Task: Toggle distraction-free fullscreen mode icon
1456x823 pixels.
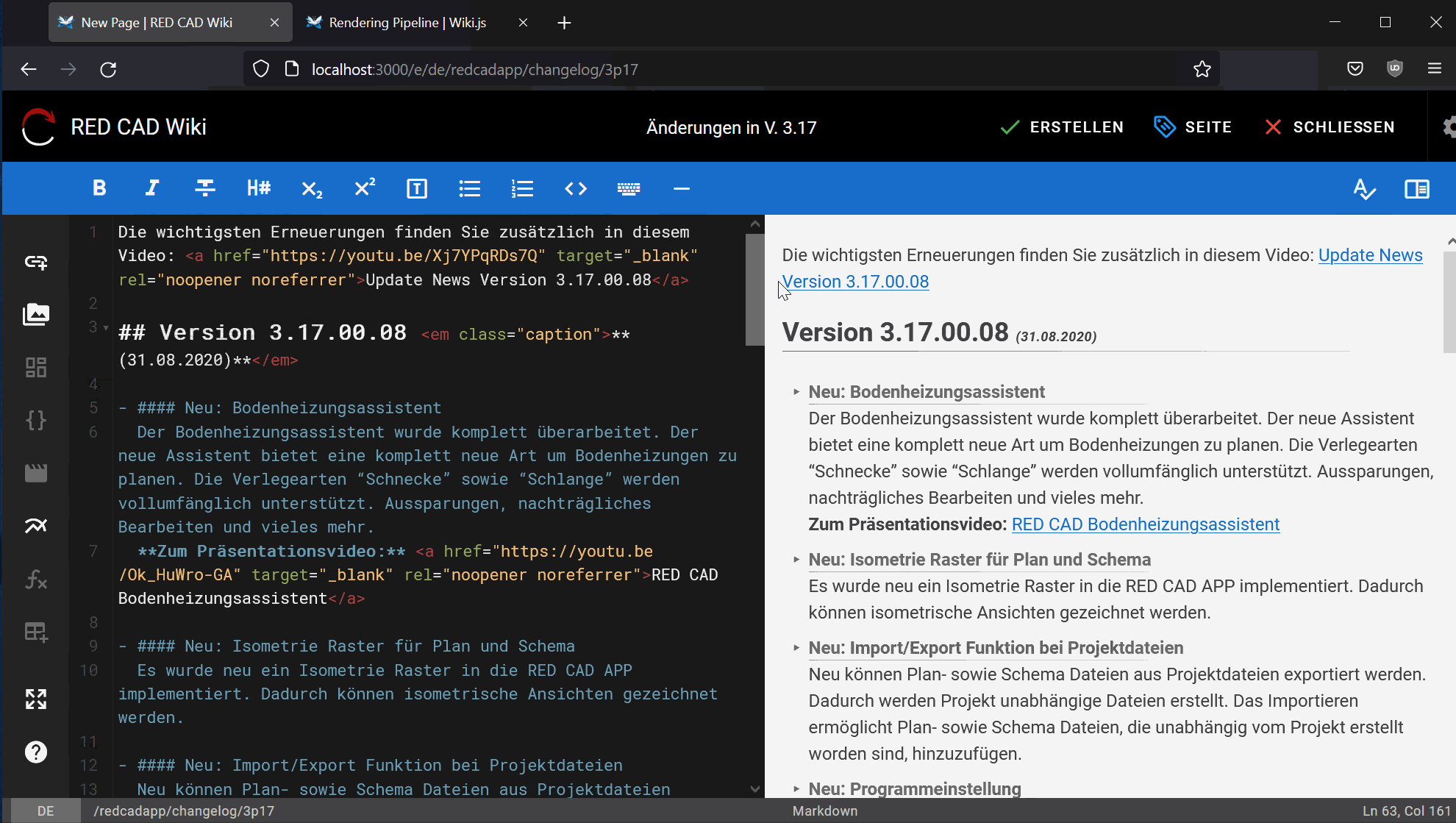Action: coord(36,699)
